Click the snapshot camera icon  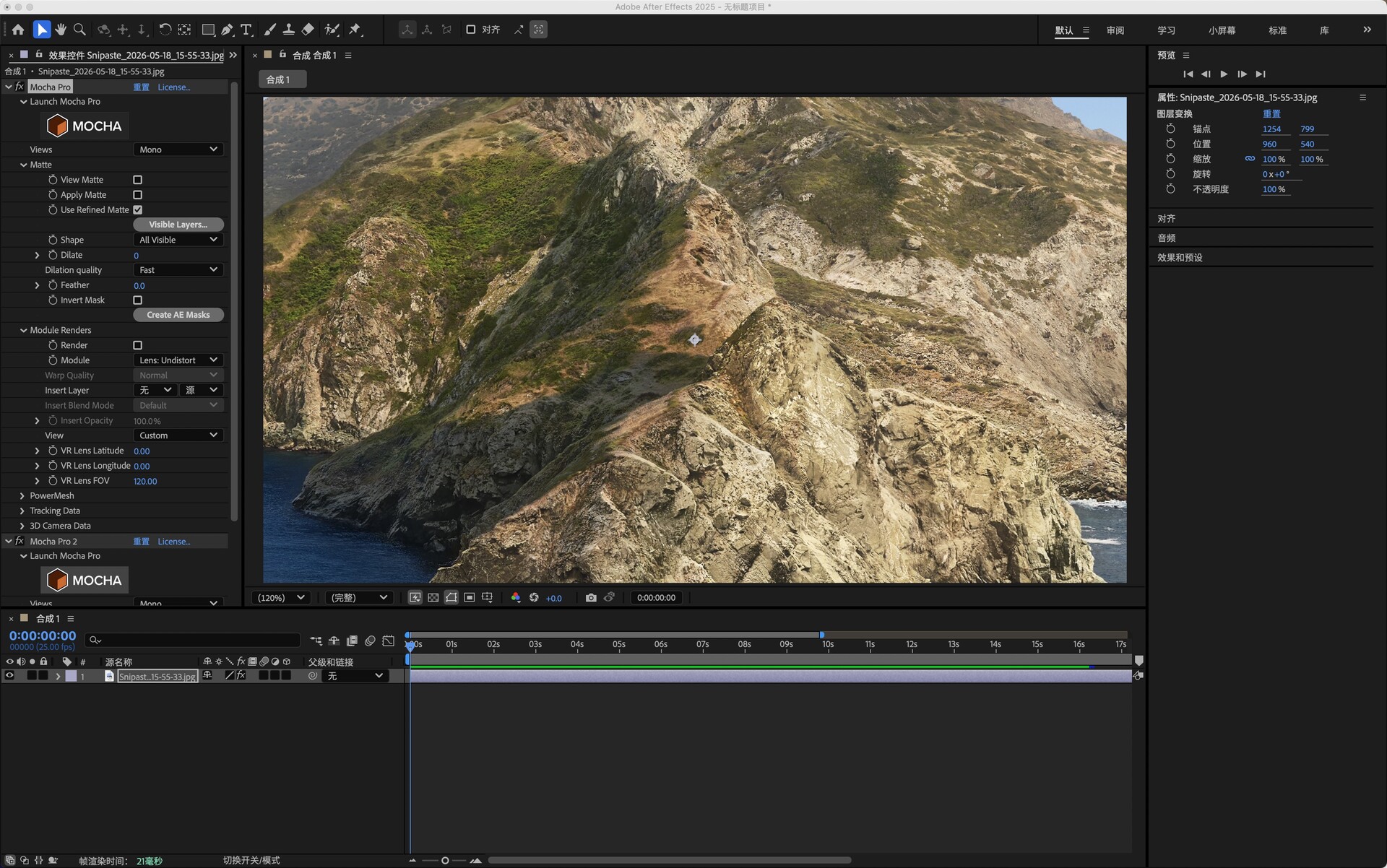pos(591,598)
